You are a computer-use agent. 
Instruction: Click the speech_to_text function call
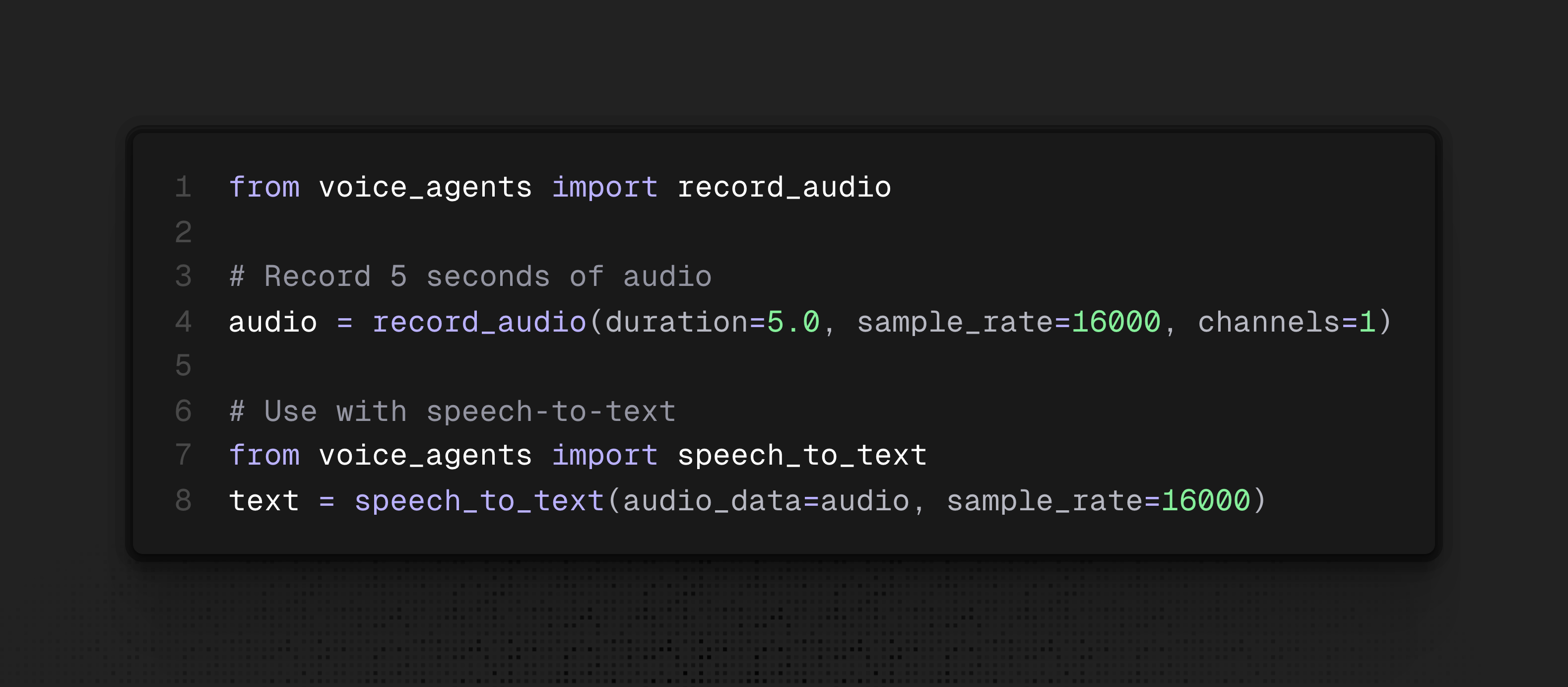click(x=479, y=501)
